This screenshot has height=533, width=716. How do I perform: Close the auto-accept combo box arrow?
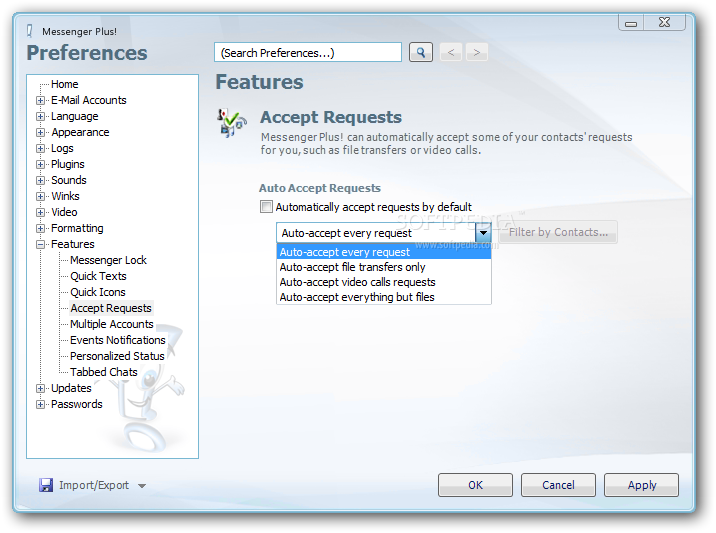pos(483,233)
